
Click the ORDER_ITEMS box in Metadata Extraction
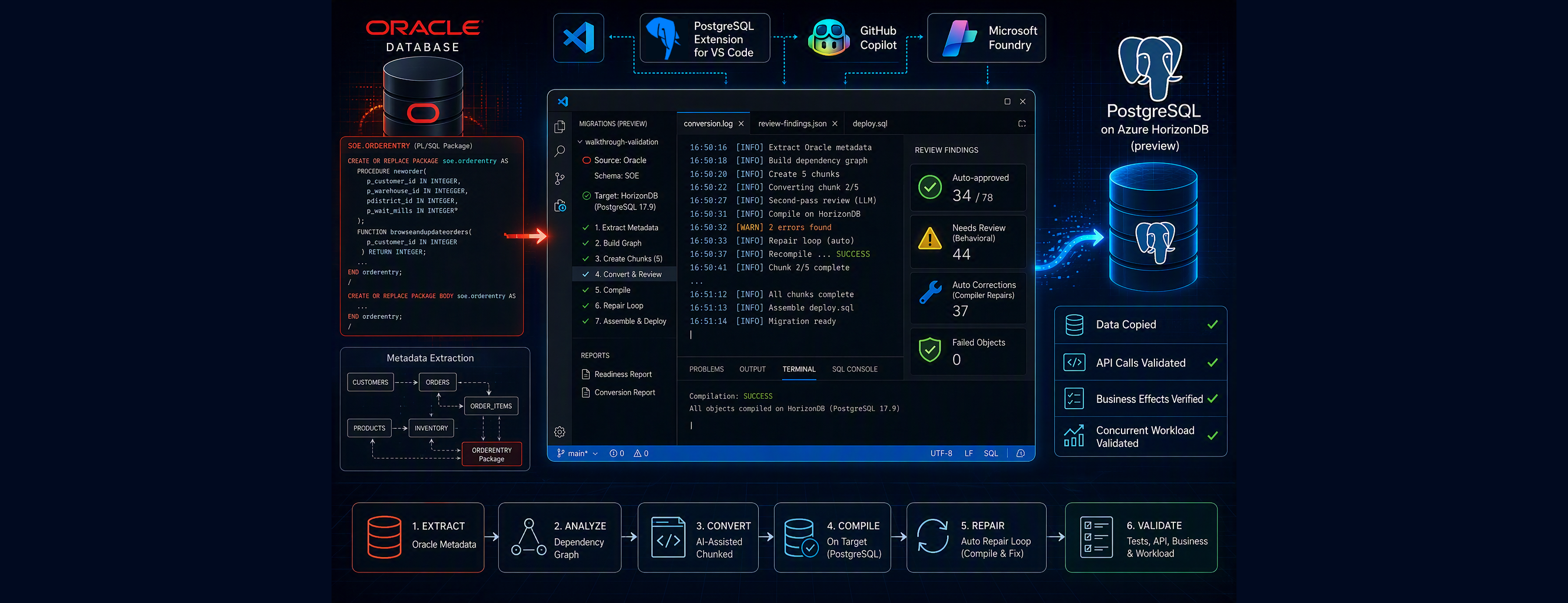(x=491, y=406)
